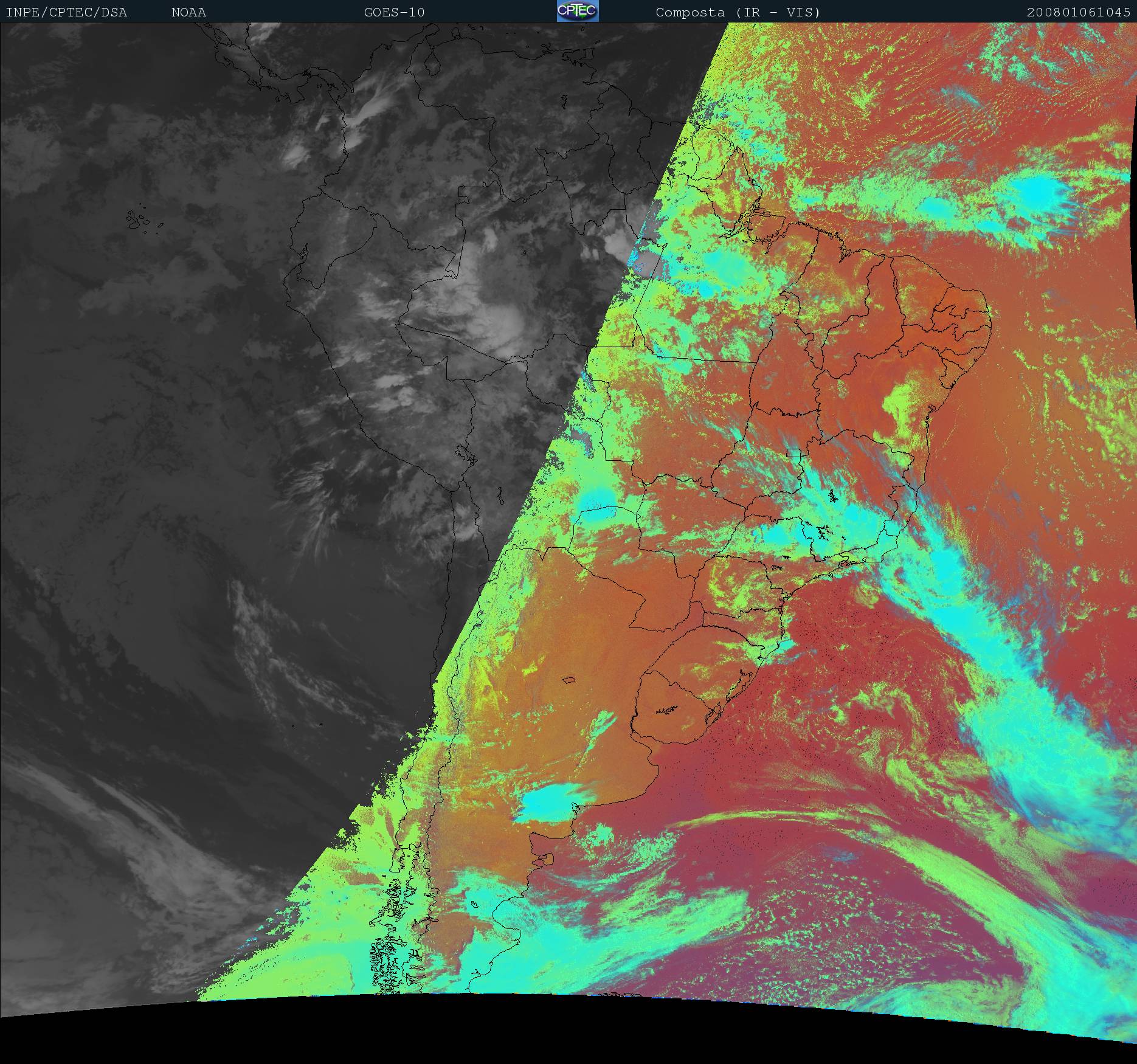Select the INPE/CPTEC/DSA header text

point(66,12)
